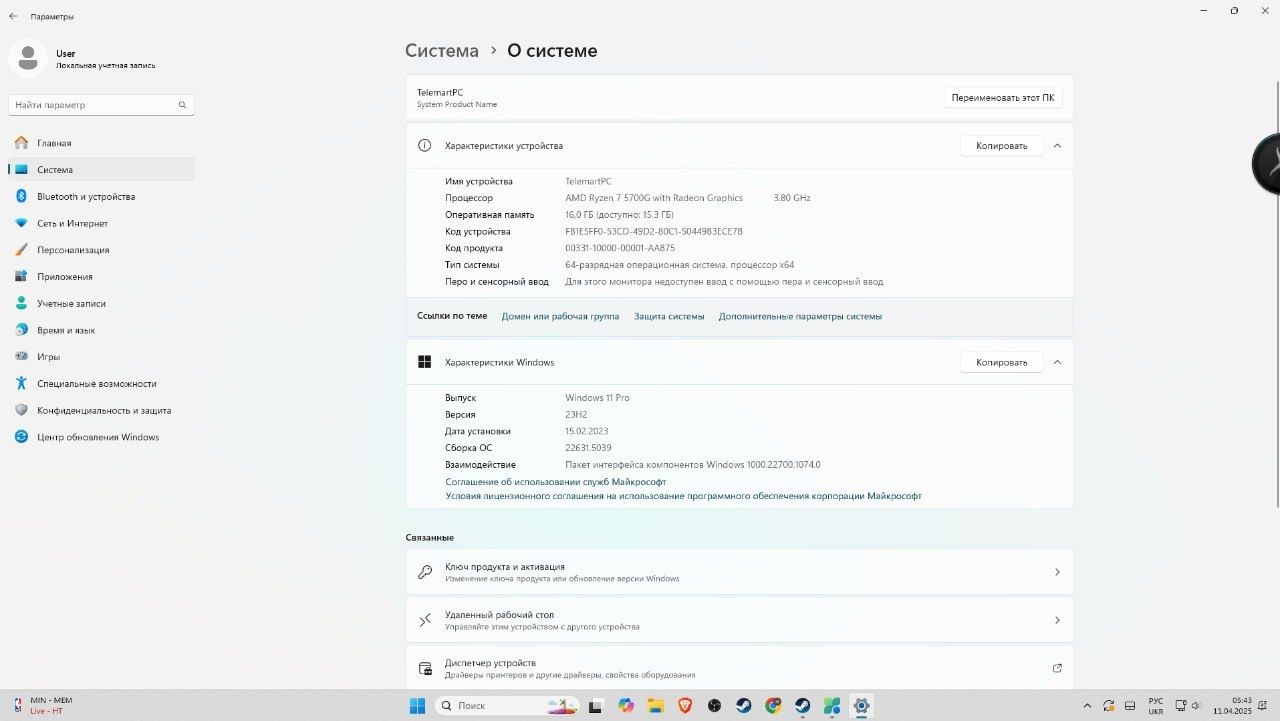Viewport: 1280px width, 721px height.
Task: Open Персонализация settings
Action: 101,250
